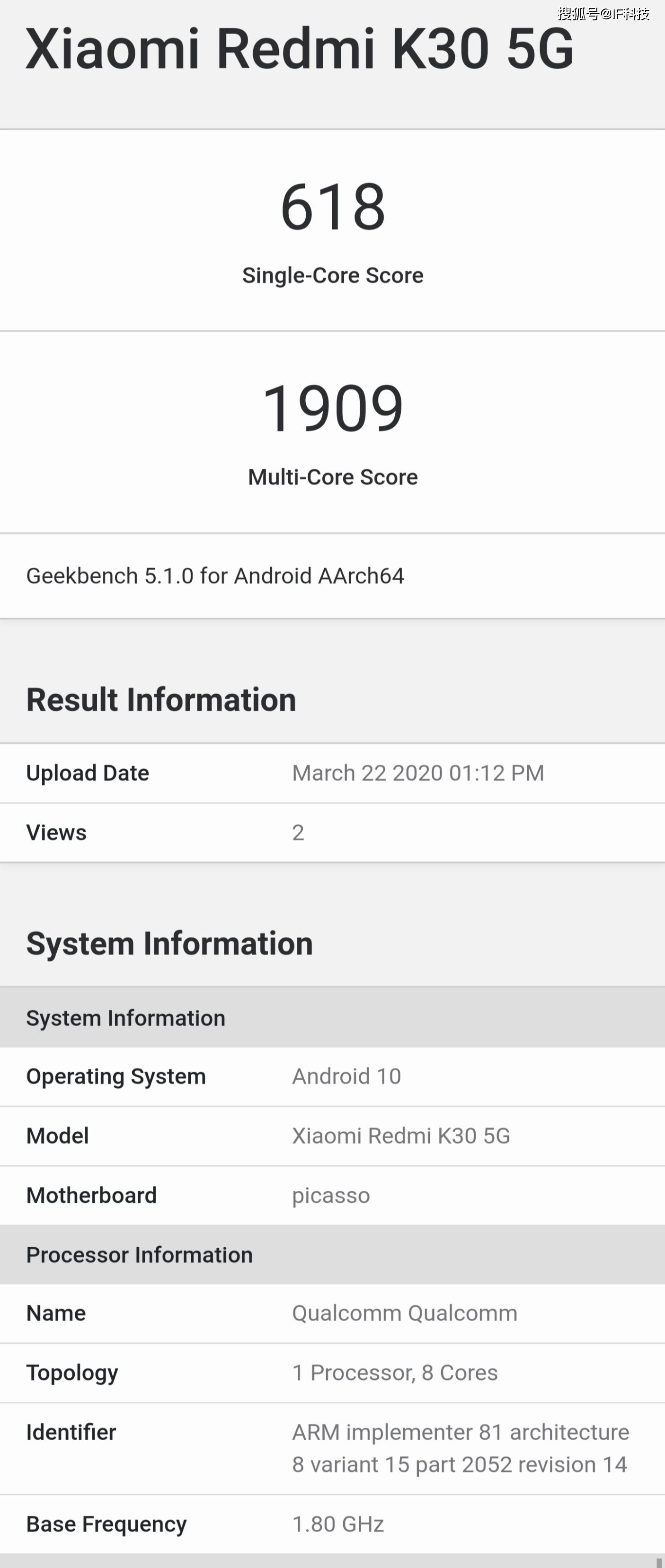Select the picasso motherboard value
Image resolution: width=665 pixels, height=1568 pixels.
(331, 1196)
